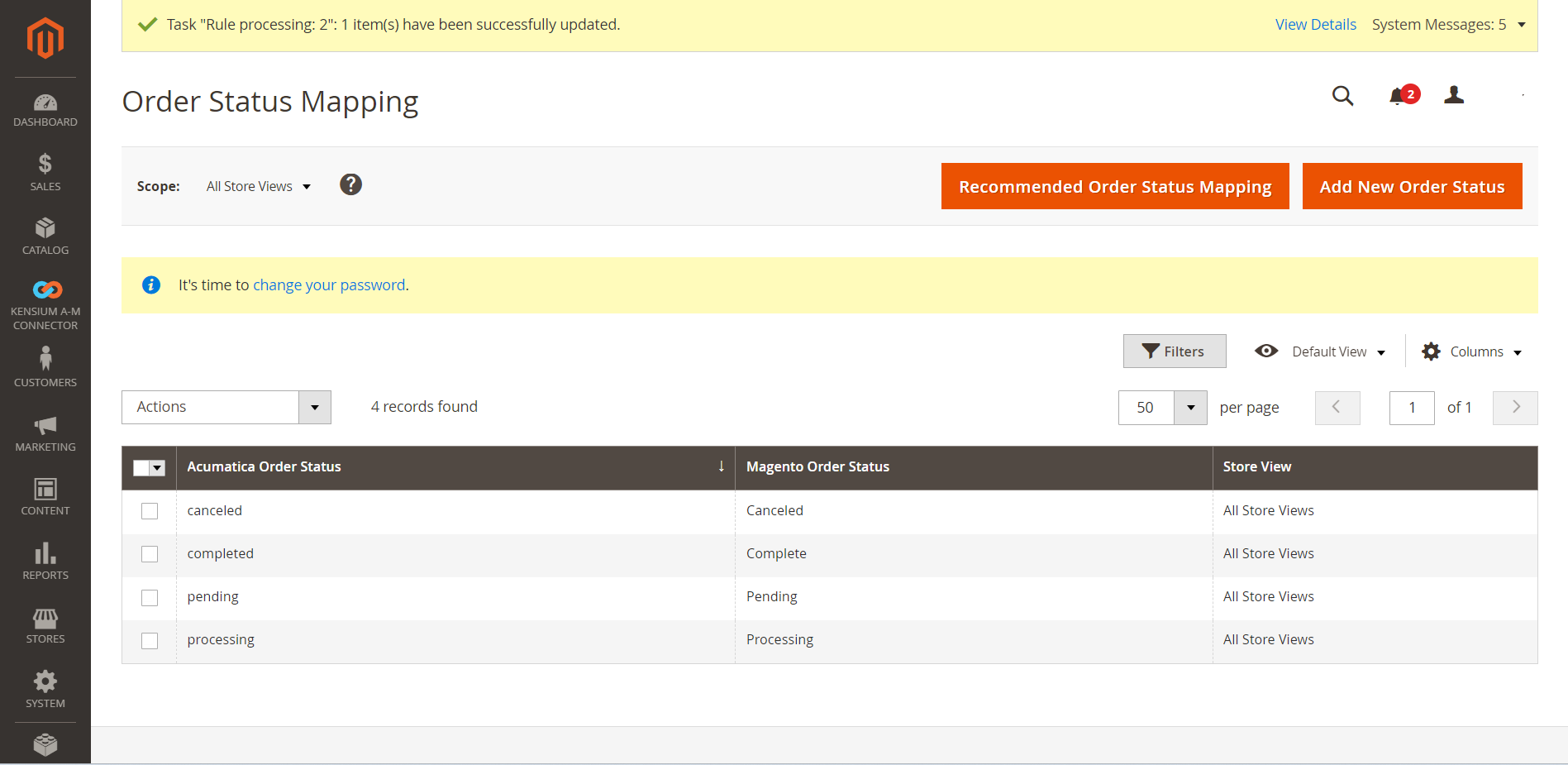The image size is (1568, 765).
Task: Click the admin account icon
Action: click(1455, 96)
